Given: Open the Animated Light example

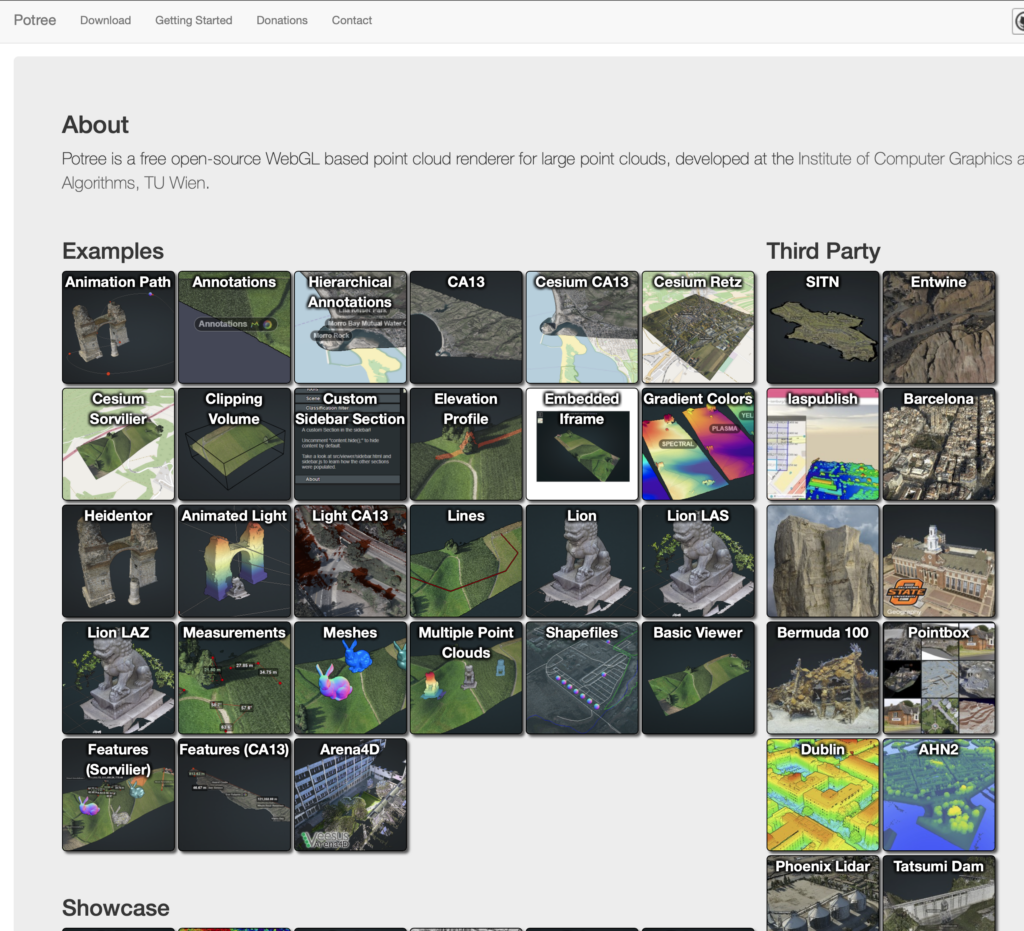Looking at the screenshot, I should point(234,561).
